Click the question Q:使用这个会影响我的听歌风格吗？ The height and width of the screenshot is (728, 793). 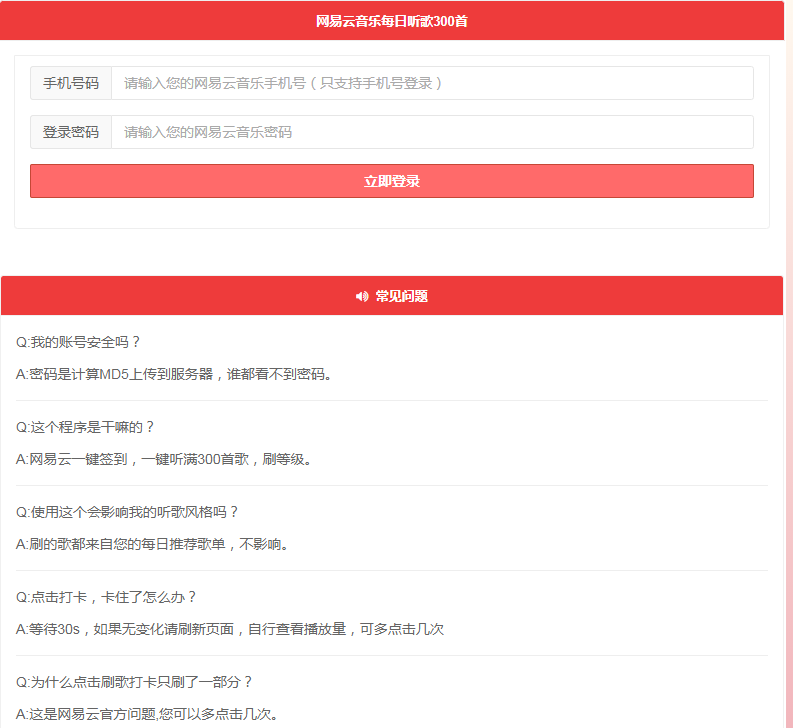point(127,512)
